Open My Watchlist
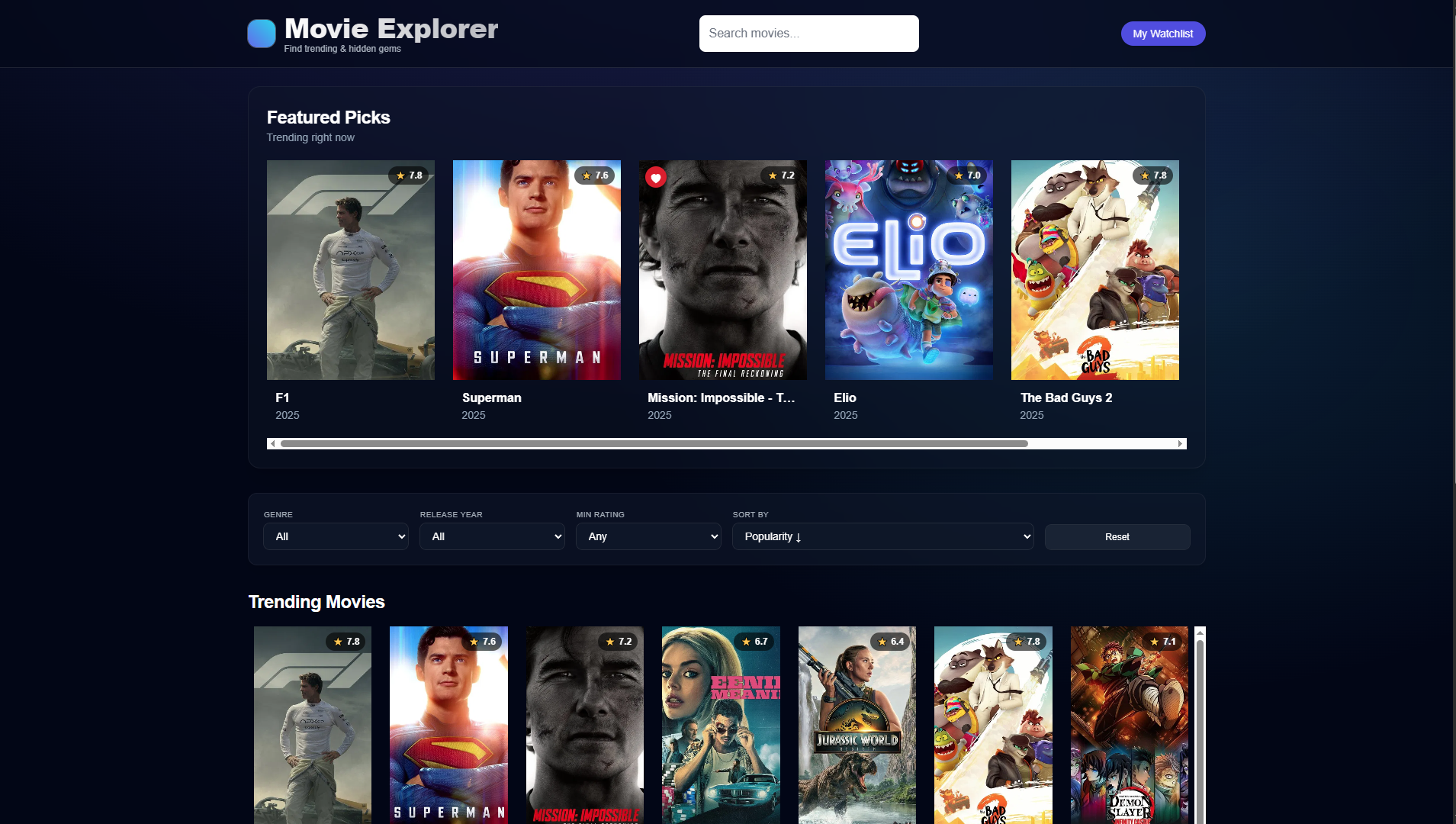Image resolution: width=1456 pixels, height=824 pixels. click(1163, 34)
